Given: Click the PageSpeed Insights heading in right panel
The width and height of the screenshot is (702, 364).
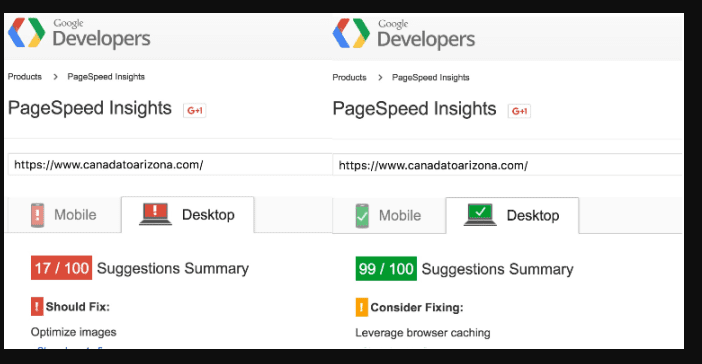Looking at the screenshot, I should (414, 109).
